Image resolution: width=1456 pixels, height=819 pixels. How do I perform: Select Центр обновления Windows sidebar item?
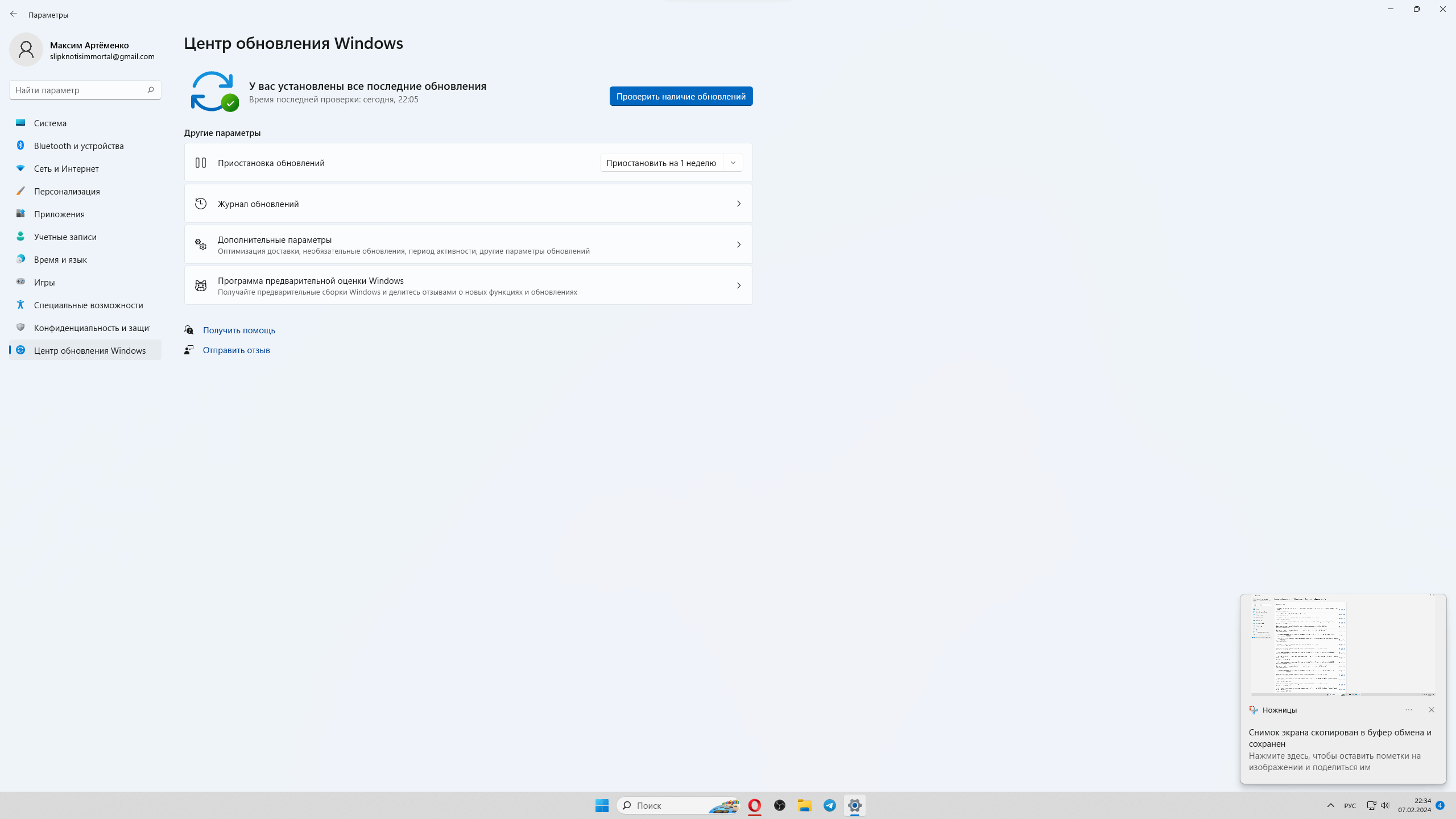click(85, 350)
